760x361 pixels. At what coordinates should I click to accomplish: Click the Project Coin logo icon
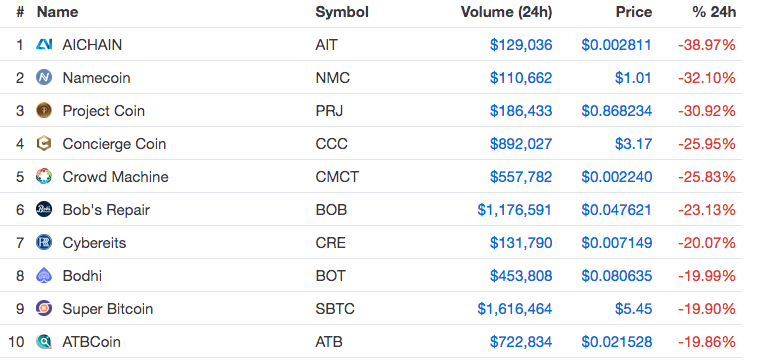point(44,110)
